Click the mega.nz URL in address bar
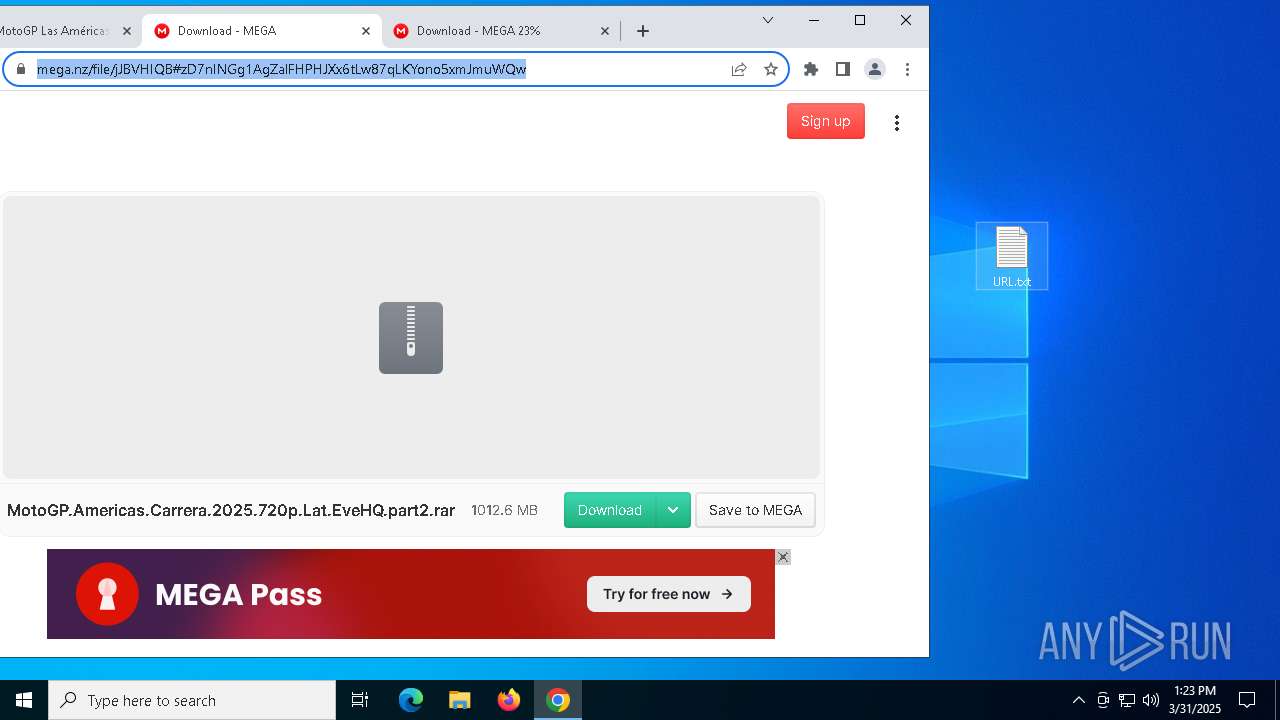Screen dimensions: 1280x720 pos(281,69)
